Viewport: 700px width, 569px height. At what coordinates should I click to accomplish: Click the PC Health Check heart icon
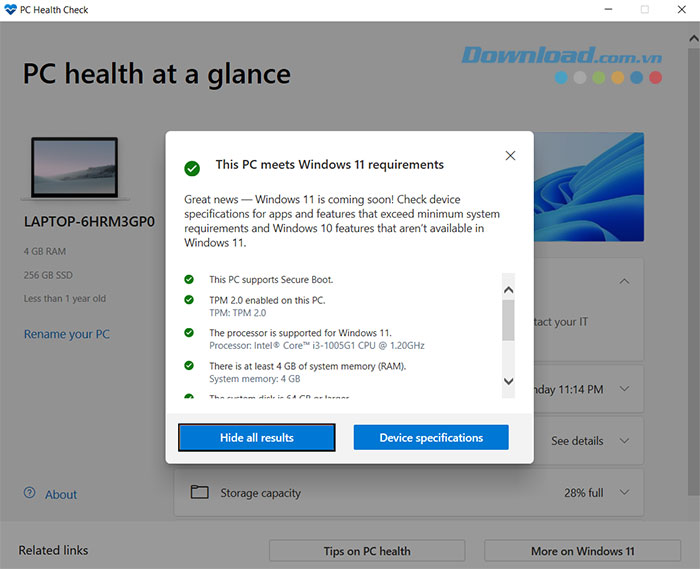coord(10,9)
